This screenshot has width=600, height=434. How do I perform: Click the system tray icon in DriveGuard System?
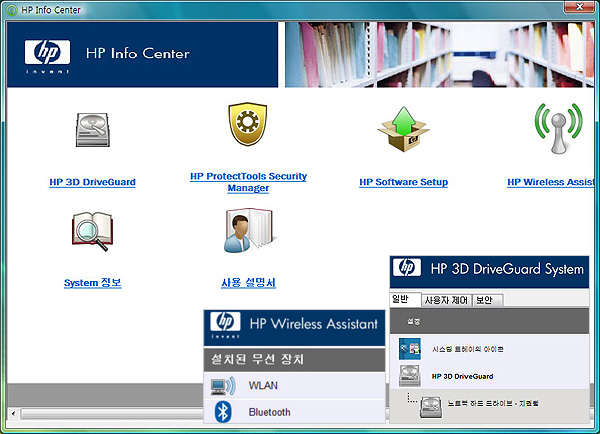[409, 349]
